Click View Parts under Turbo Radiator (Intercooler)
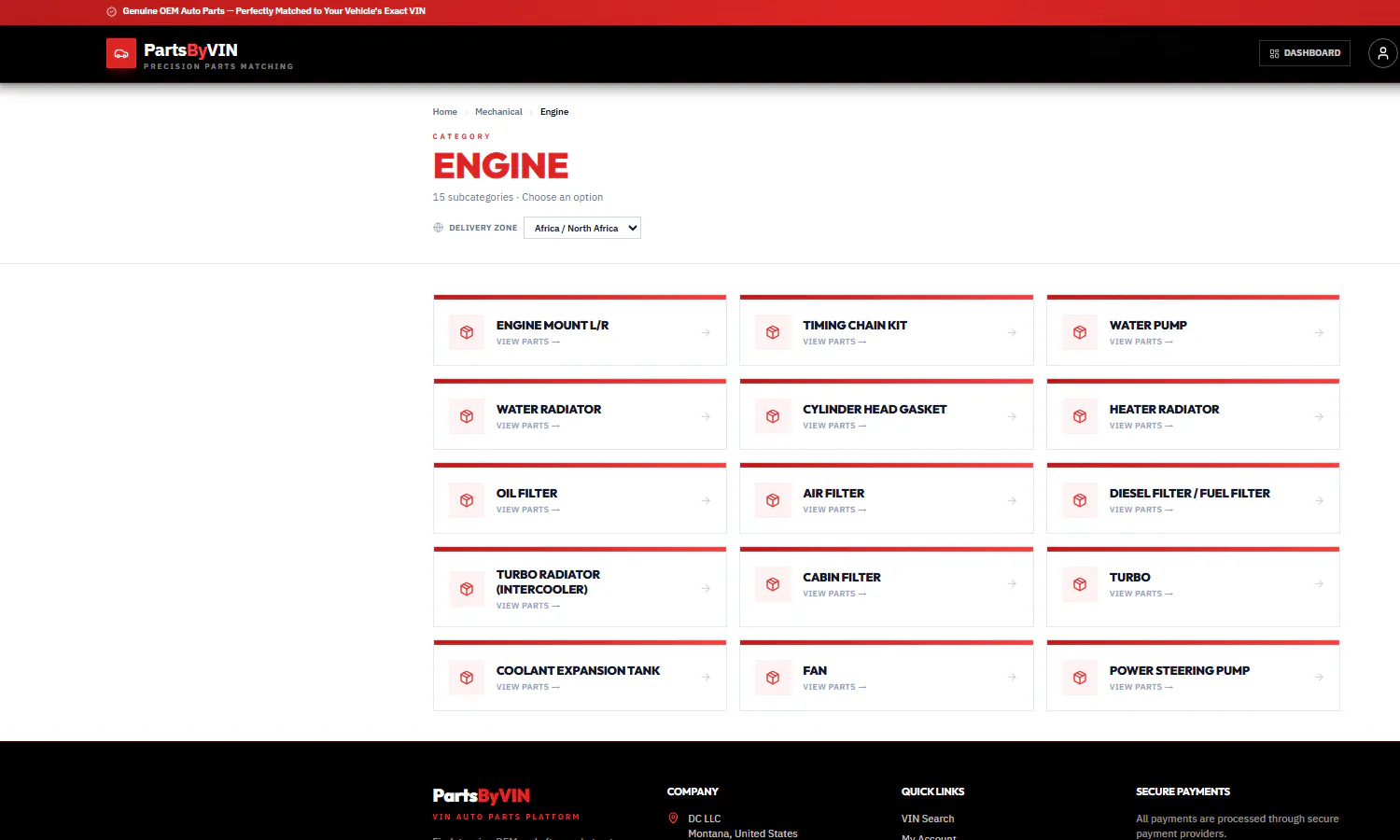 point(528,606)
